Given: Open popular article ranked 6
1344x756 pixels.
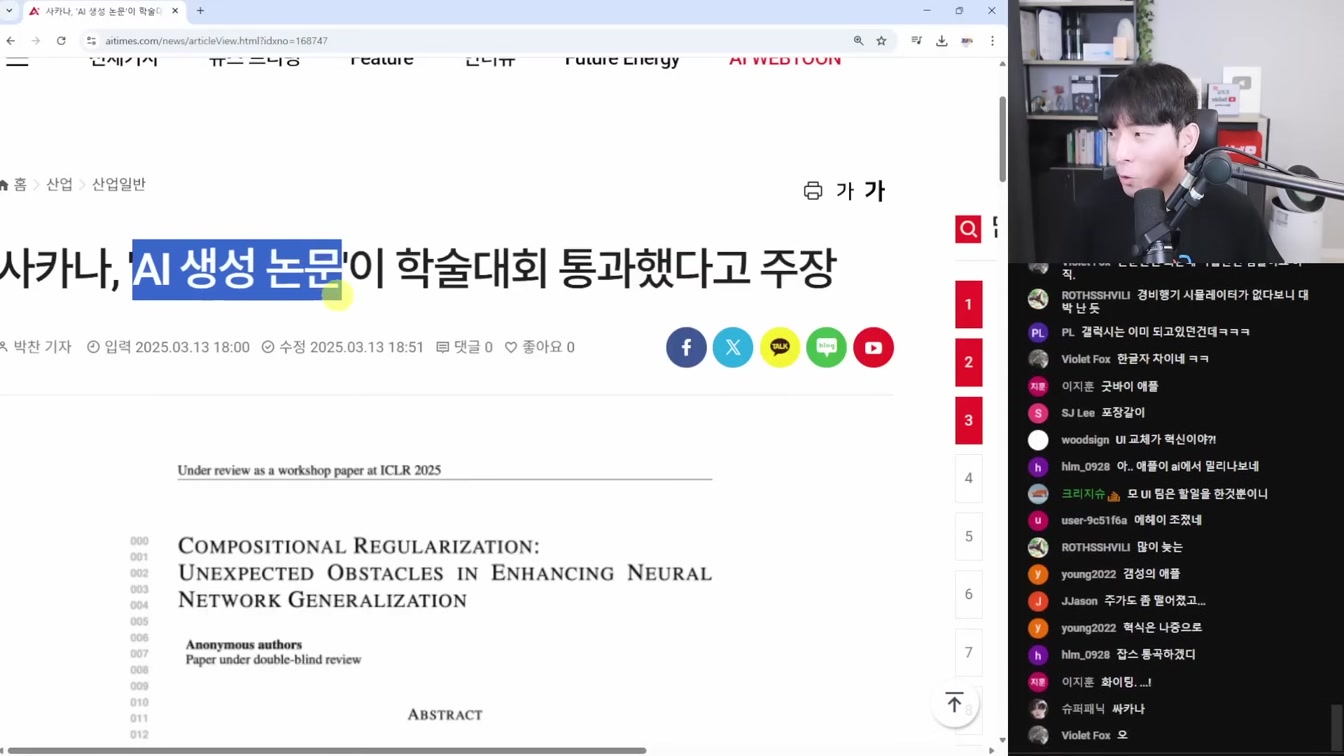Looking at the screenshot, I should coord(968,594).
